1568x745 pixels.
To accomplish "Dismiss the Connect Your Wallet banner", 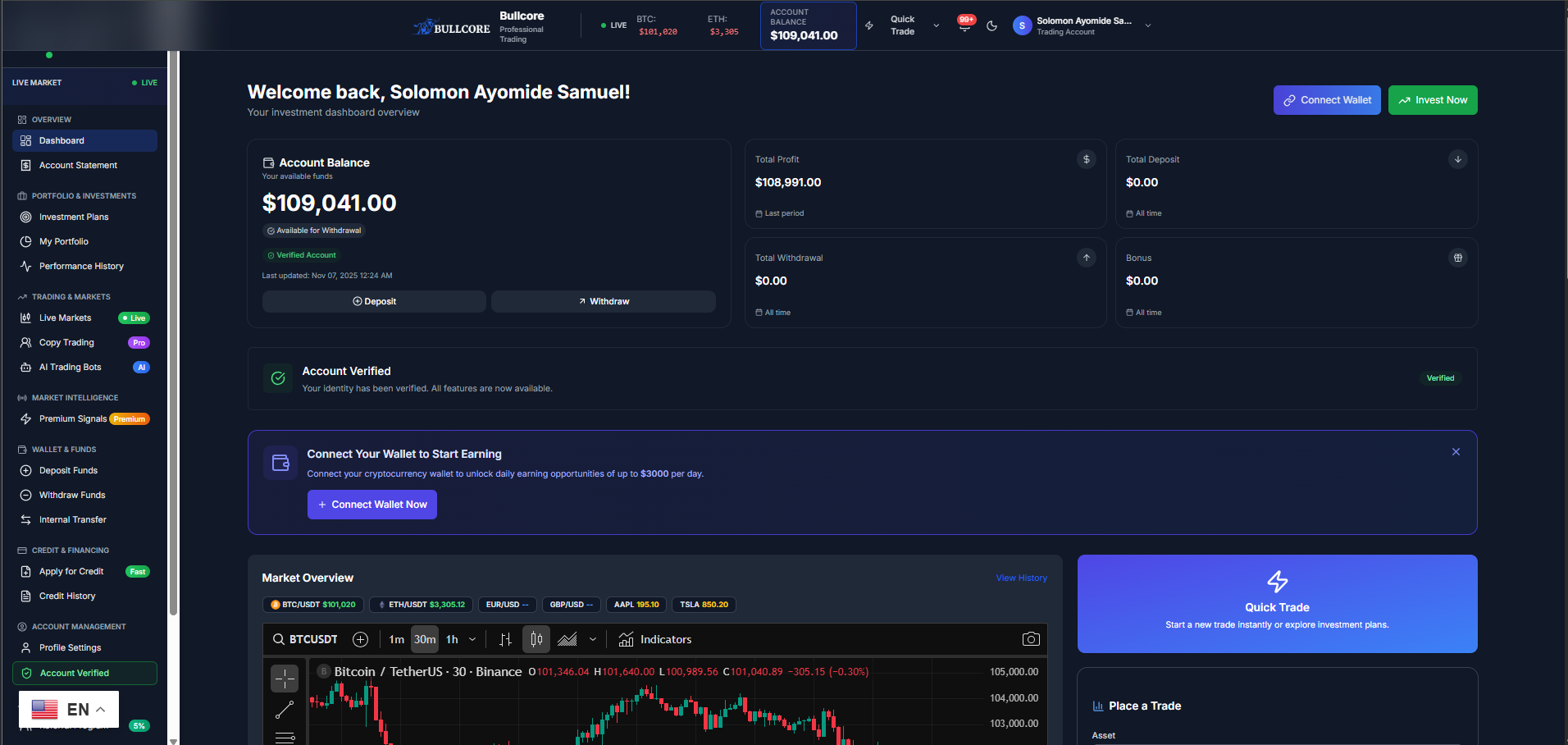I will tap(1456, 452).
